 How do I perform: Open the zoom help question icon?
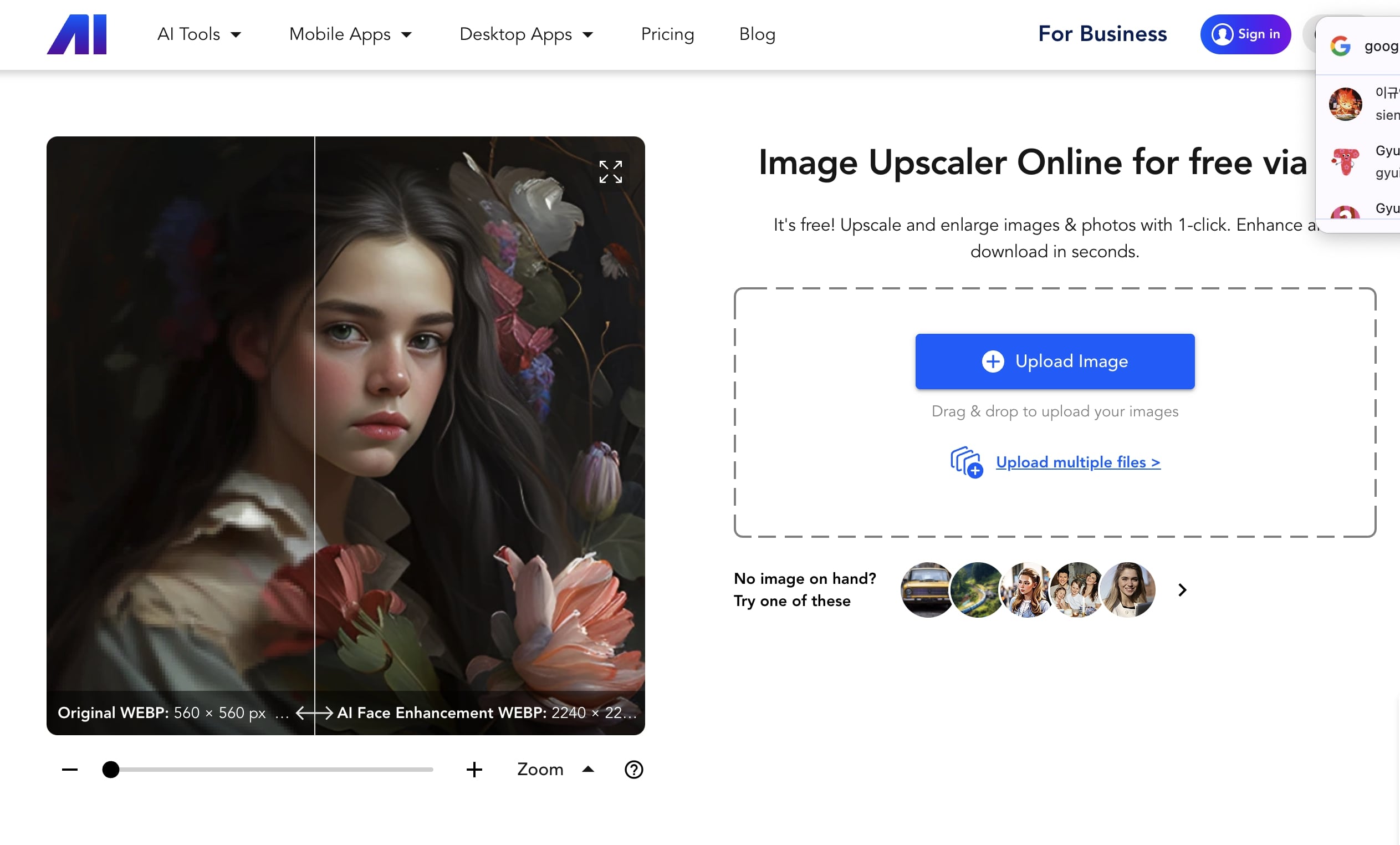coord(633,770)
